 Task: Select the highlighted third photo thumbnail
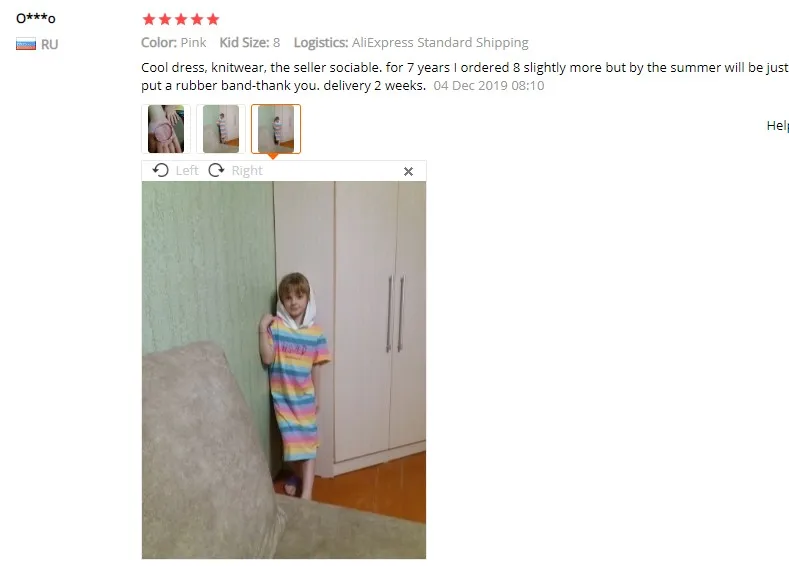point(276,129)
